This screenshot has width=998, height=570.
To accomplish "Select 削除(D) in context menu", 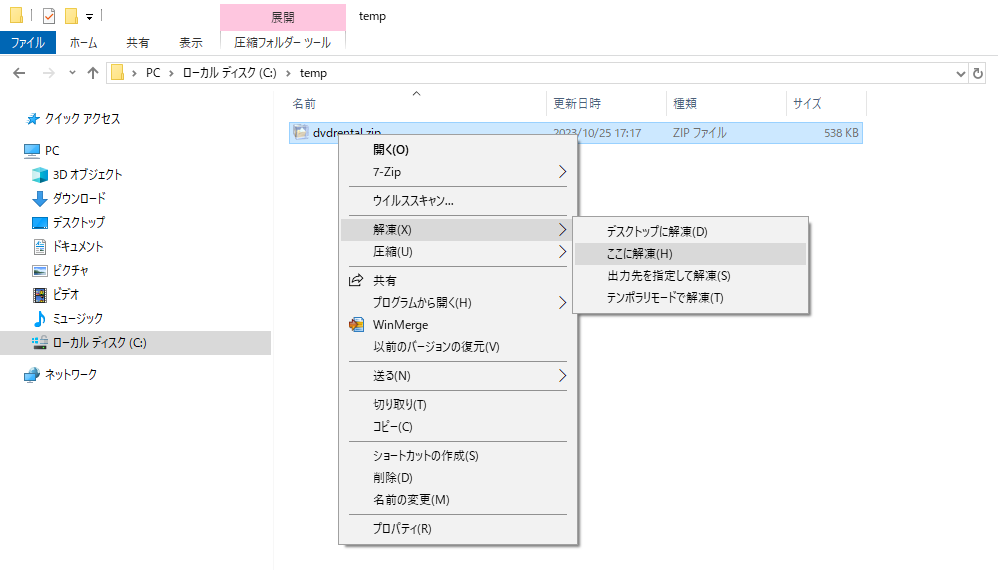I will 458,478.
